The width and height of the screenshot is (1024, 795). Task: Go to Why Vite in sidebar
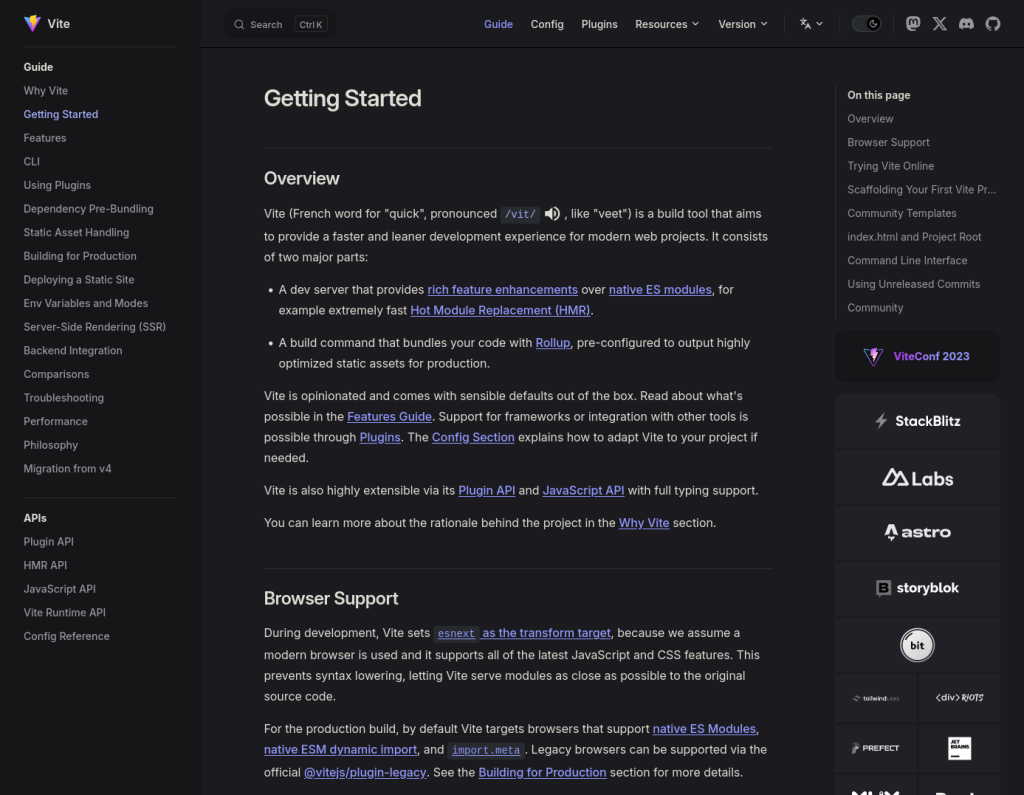[46, 91]
